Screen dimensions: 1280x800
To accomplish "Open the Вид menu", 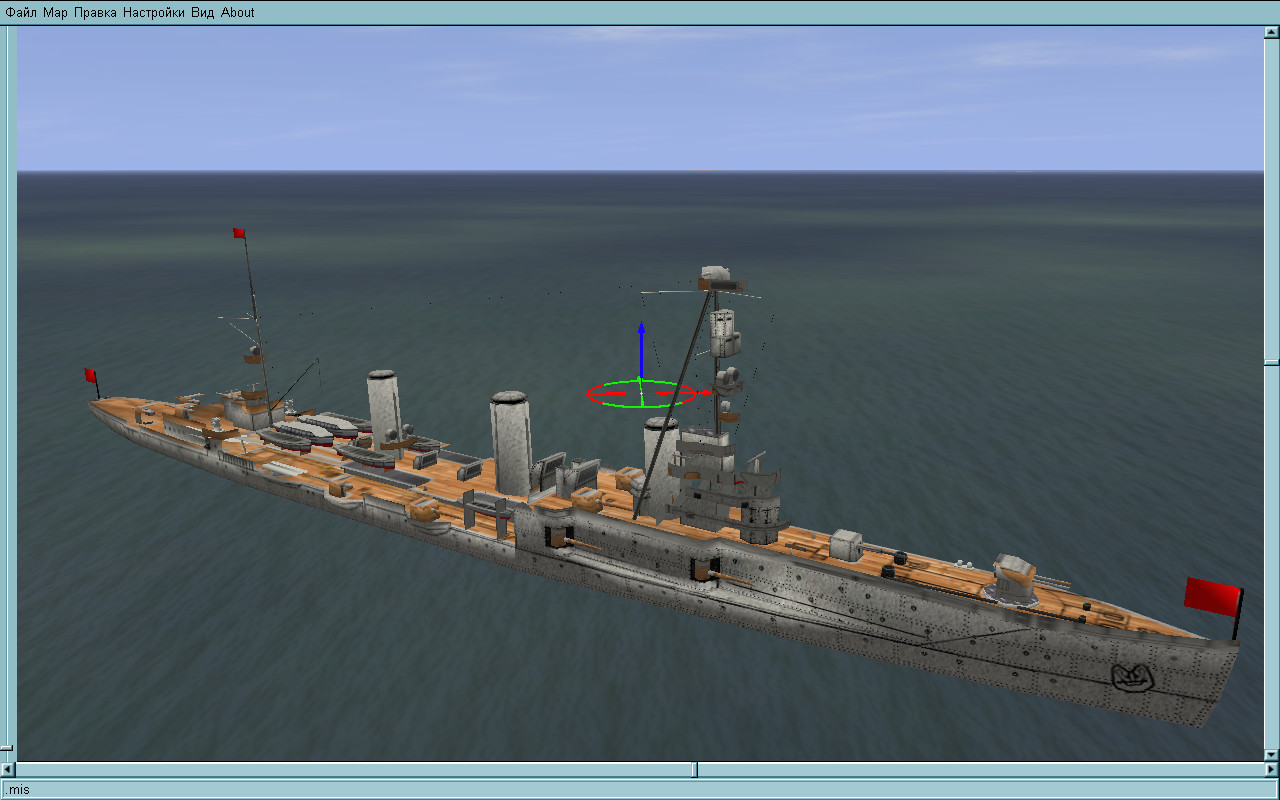I will [203, 12].
